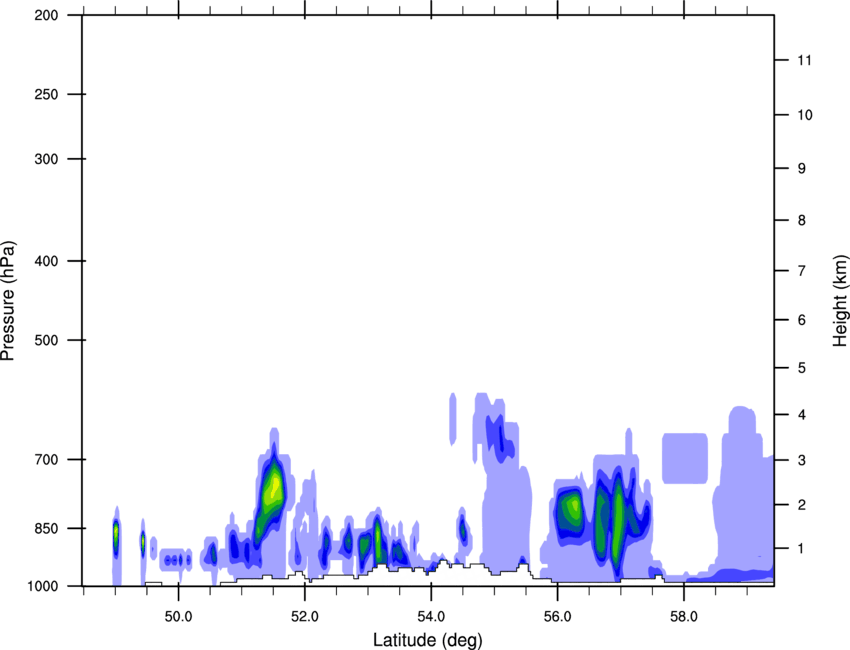Click tall green contour near latitude 57.0
Image resolution: width=850 pixels, height=650 pixels.
[x=617, y=520]
